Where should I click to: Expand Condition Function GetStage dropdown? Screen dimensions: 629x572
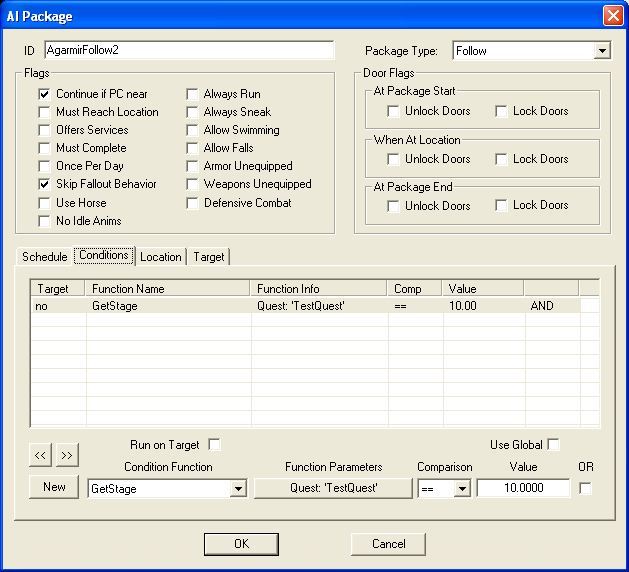tap(238, 489)
